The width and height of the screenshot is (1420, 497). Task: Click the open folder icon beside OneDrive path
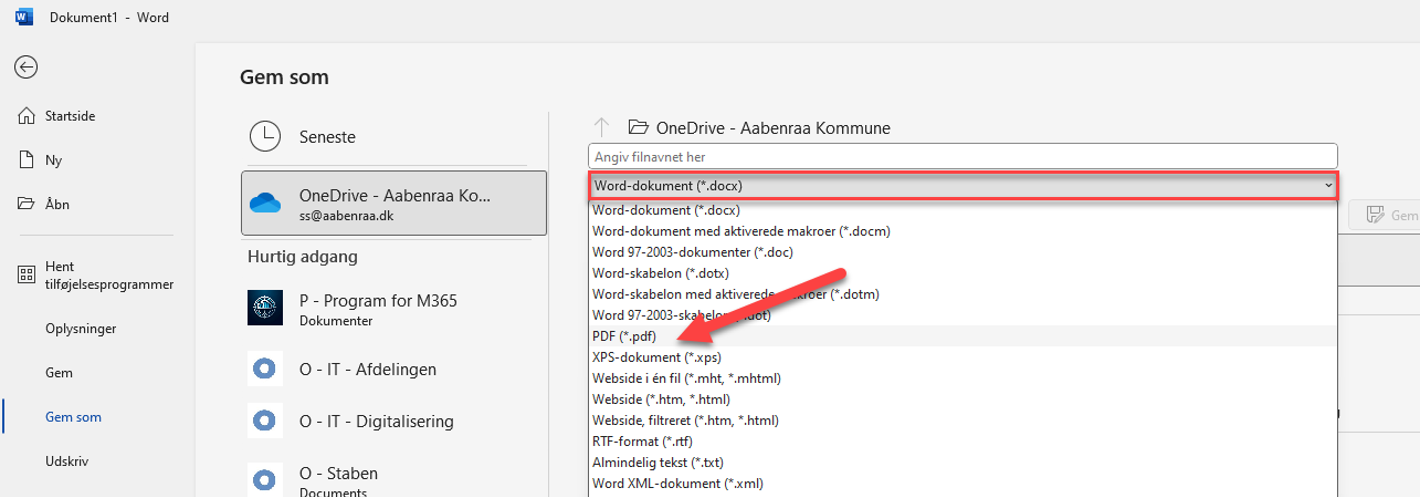(x=637, y=127)
